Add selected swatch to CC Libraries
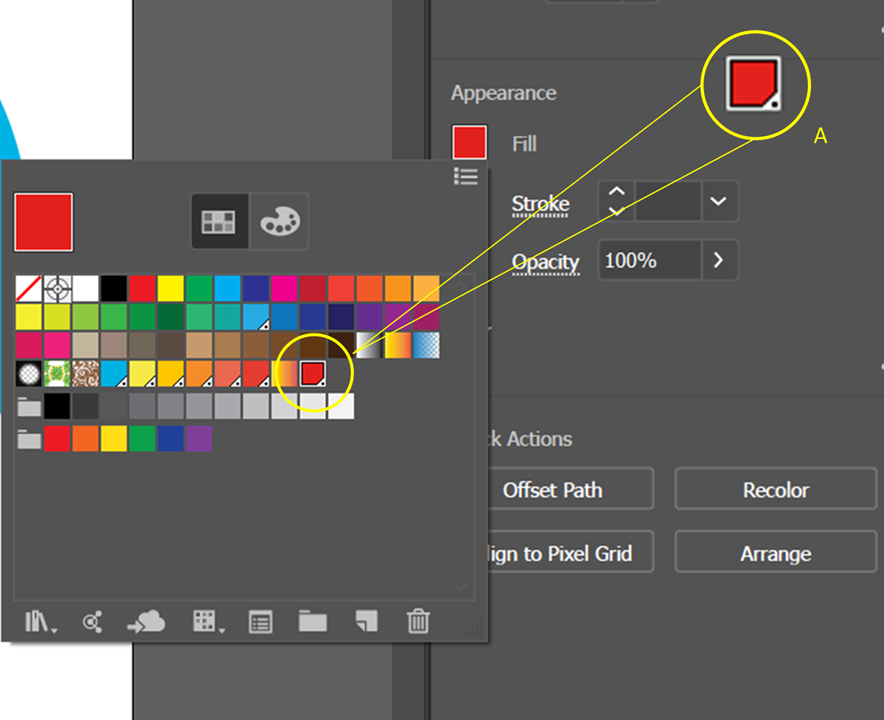This screenshot has height=720, width=884. (147, 622)
